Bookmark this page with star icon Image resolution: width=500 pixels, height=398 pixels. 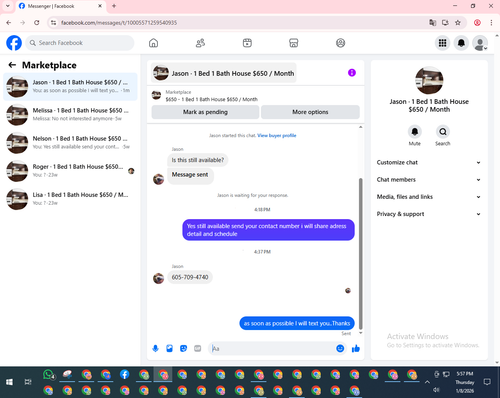click(458, 23)
